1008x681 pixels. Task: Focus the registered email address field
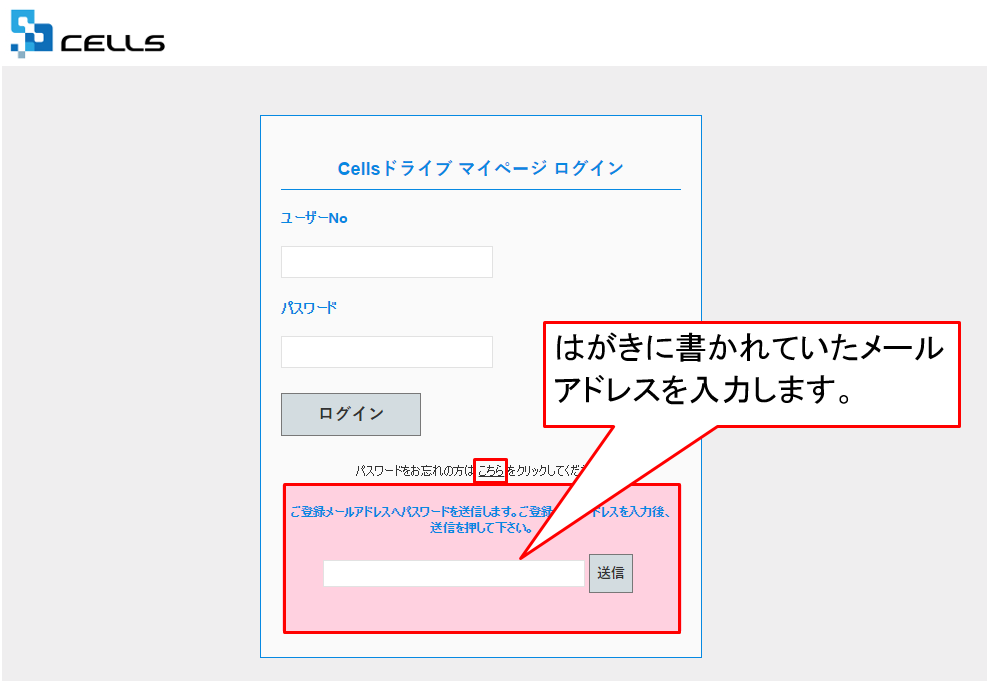tap(453, 573)
